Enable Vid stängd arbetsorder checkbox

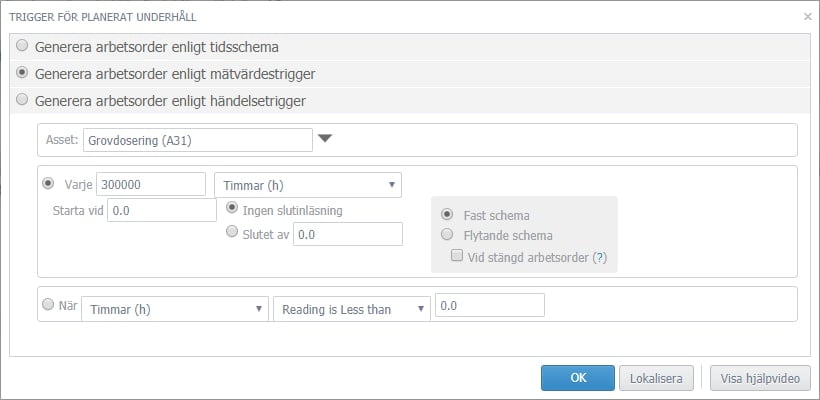(457, 257)
